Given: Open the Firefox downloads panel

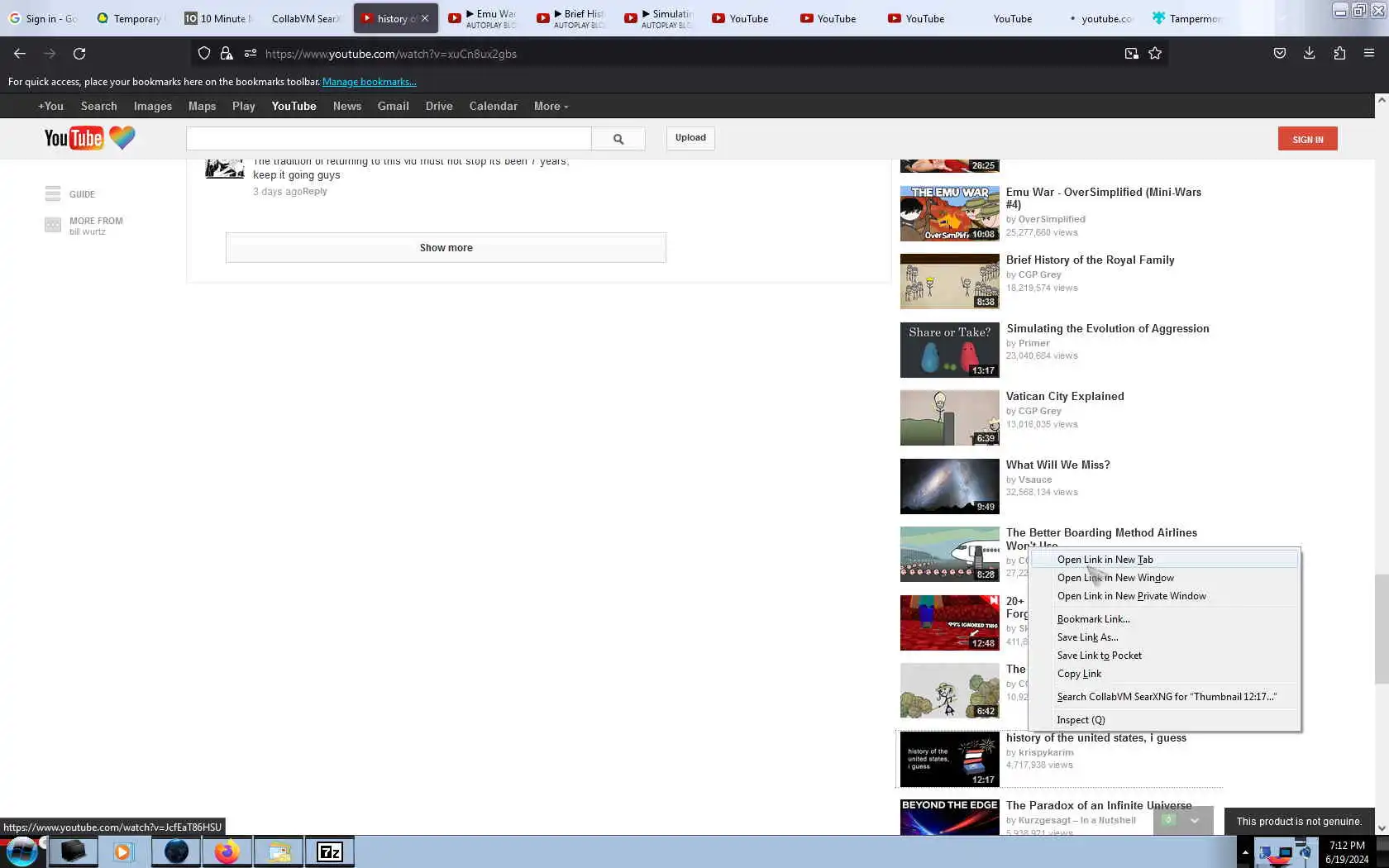Looking at the screenshot, I should (x=1310, y=54).
